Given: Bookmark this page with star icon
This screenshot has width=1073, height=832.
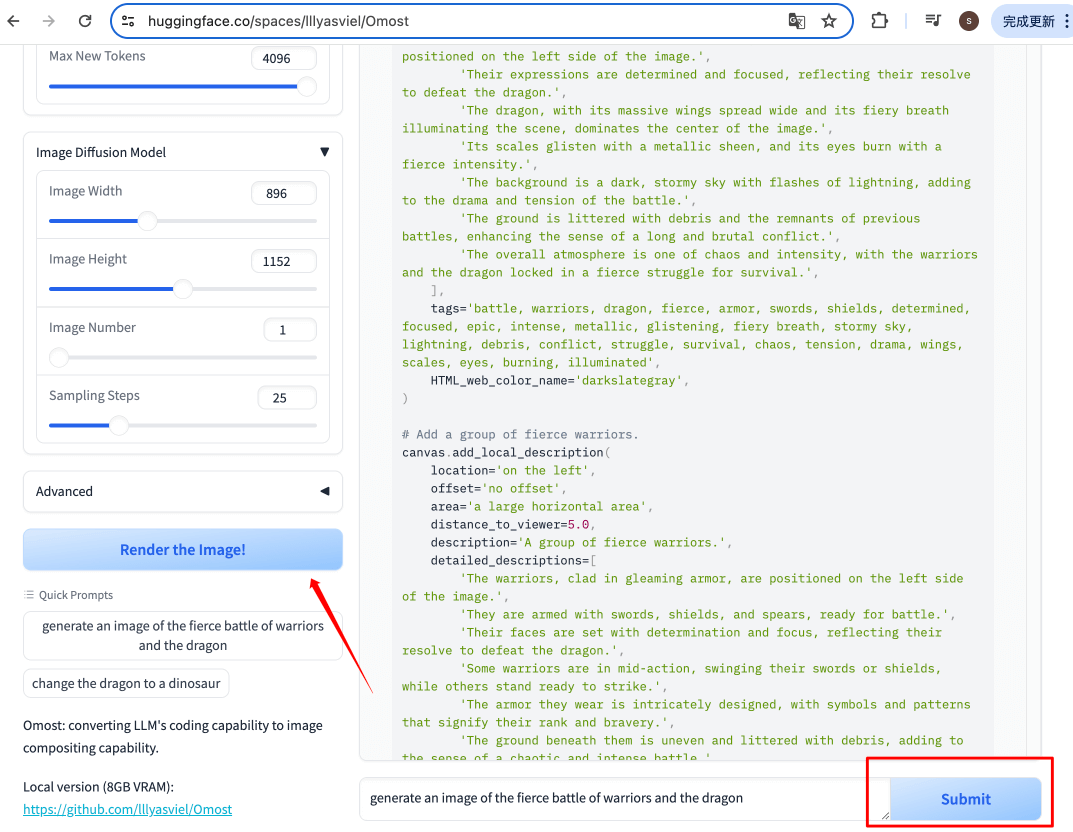Looking at the screenshot, I should [x=829, y=21].
